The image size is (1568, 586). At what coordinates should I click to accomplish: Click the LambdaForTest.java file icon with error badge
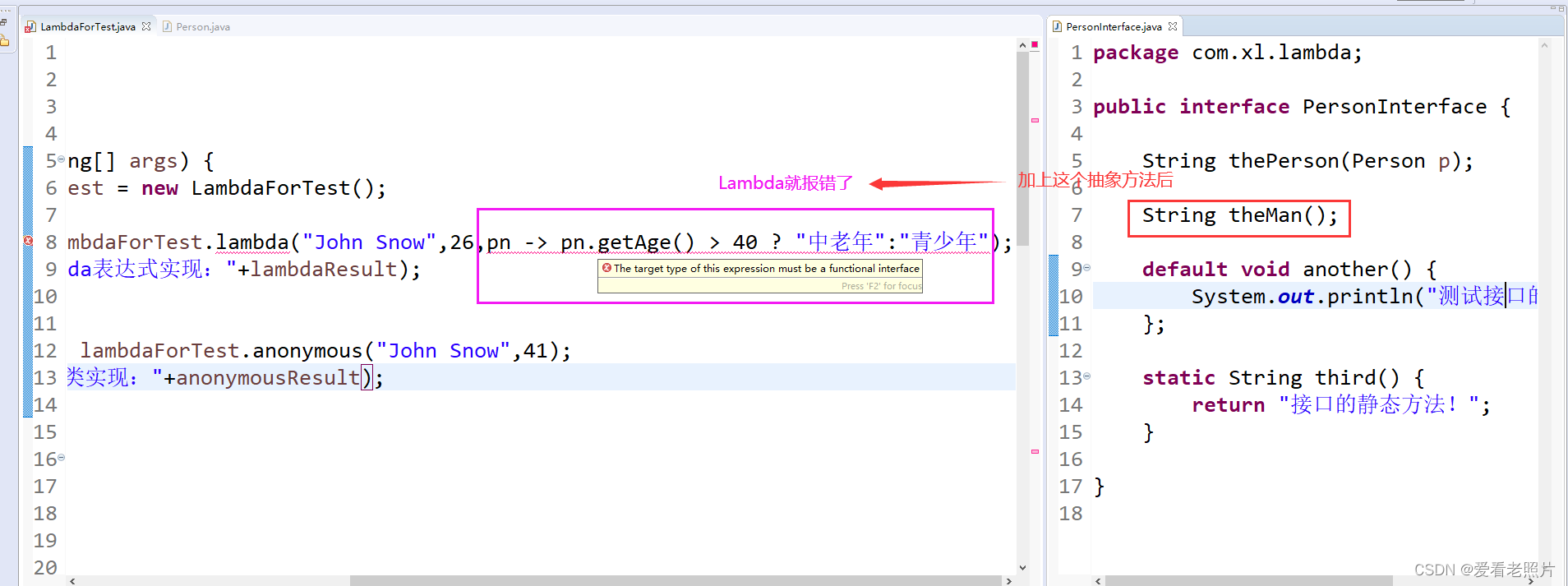pos(30,27)
